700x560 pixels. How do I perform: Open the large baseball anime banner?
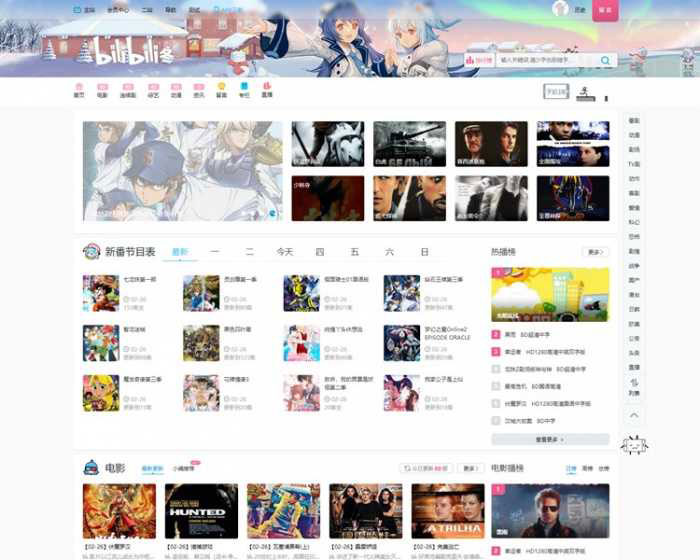(x=183, y=171)
